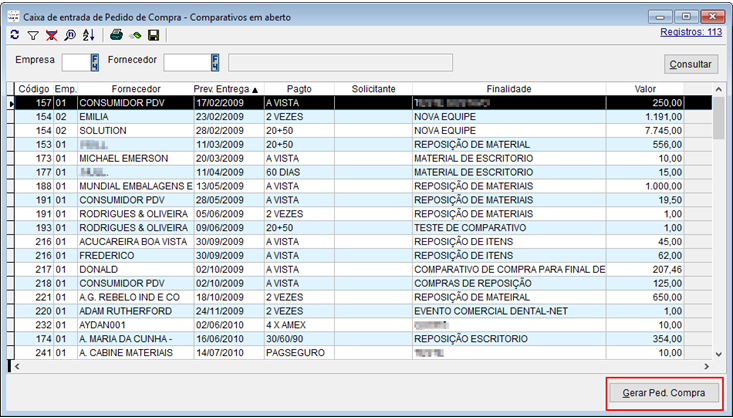
Task: Click inside the Fornecedor input field
Action: click(186, 63)
